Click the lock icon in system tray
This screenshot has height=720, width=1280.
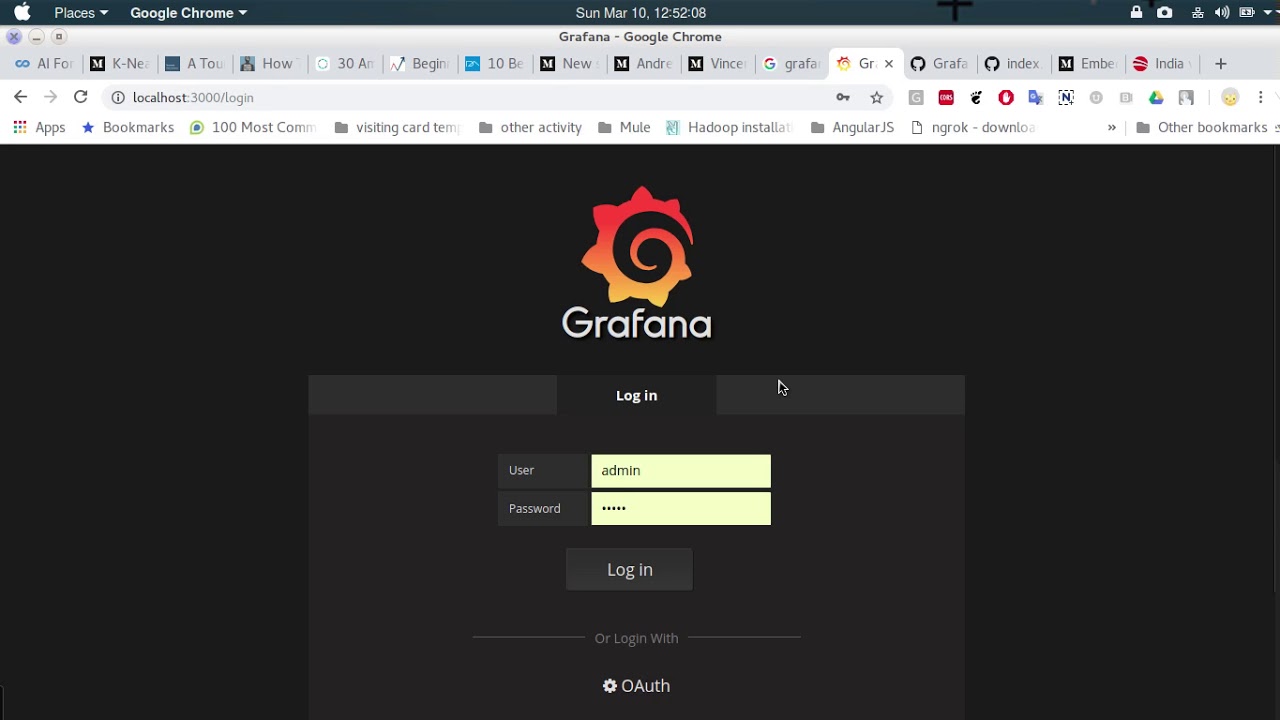pyautogui.click(x=1136, y=12)
